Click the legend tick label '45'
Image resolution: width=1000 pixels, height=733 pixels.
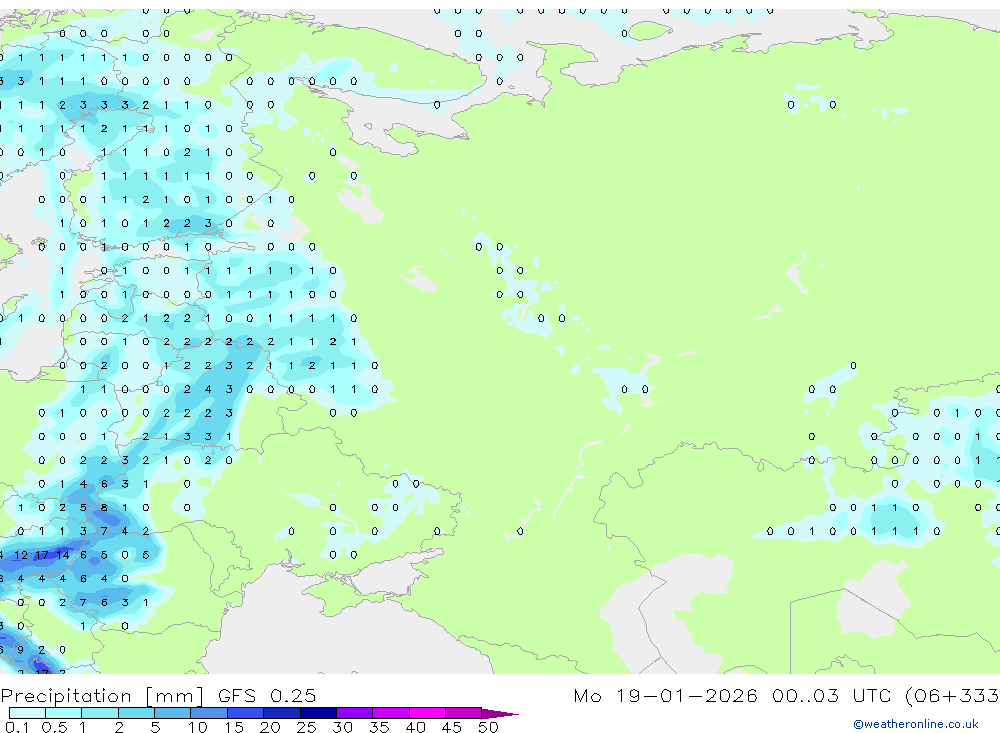coord(452,727)
